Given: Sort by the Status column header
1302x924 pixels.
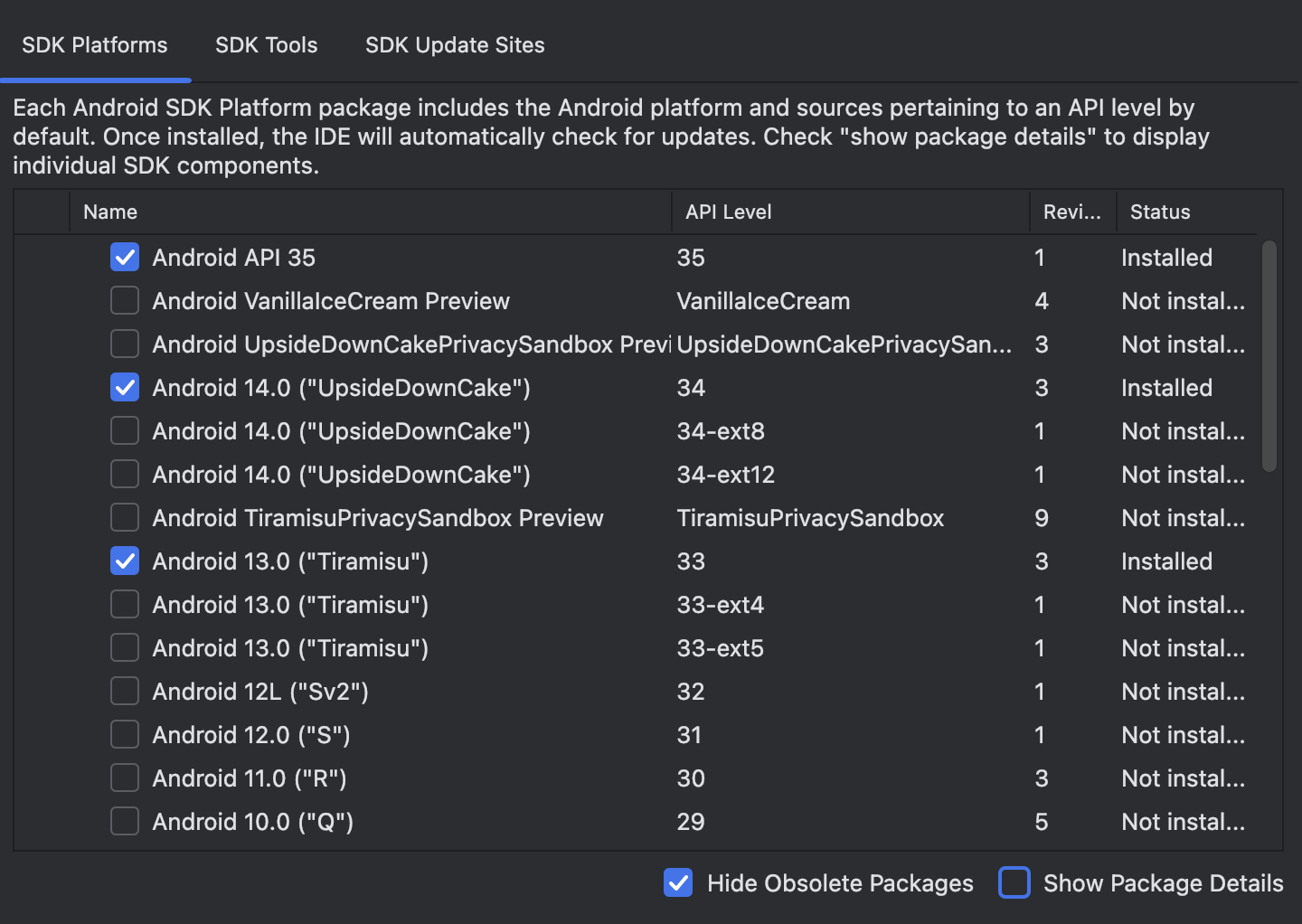Looking at the screenshot, I should point(1186,212).
